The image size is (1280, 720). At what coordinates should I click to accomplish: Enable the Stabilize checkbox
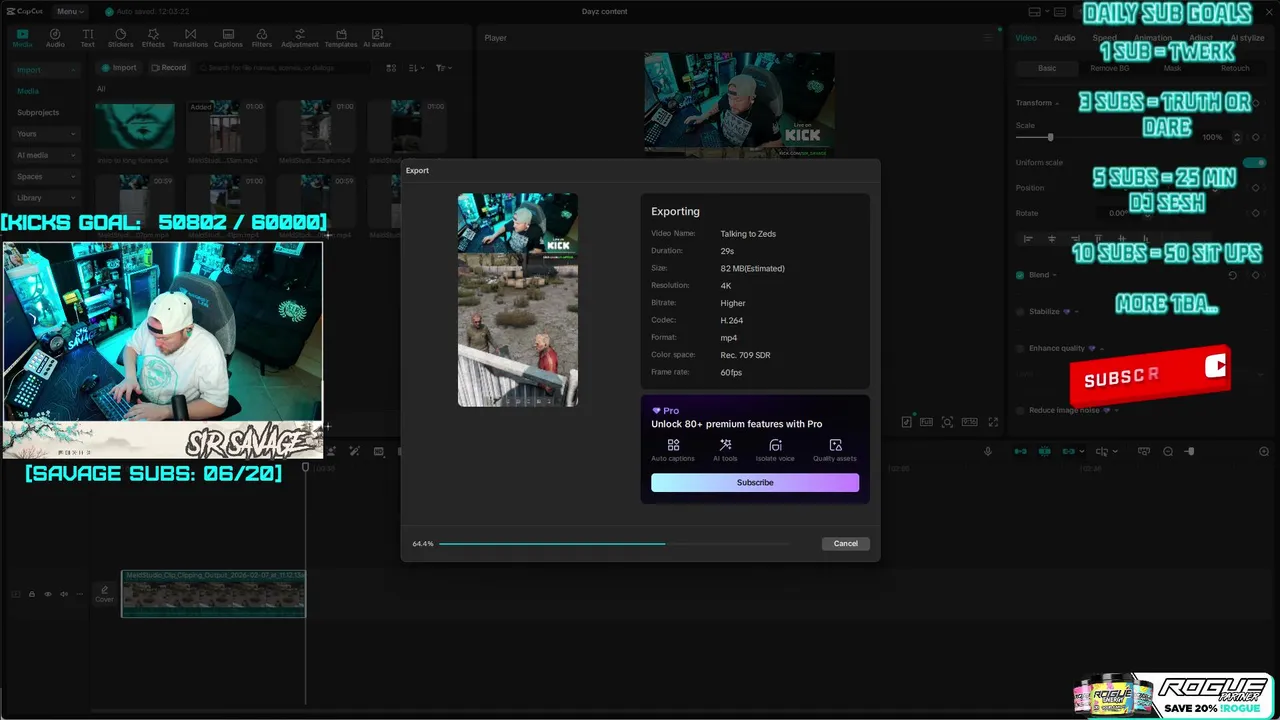pos(1020,312)
